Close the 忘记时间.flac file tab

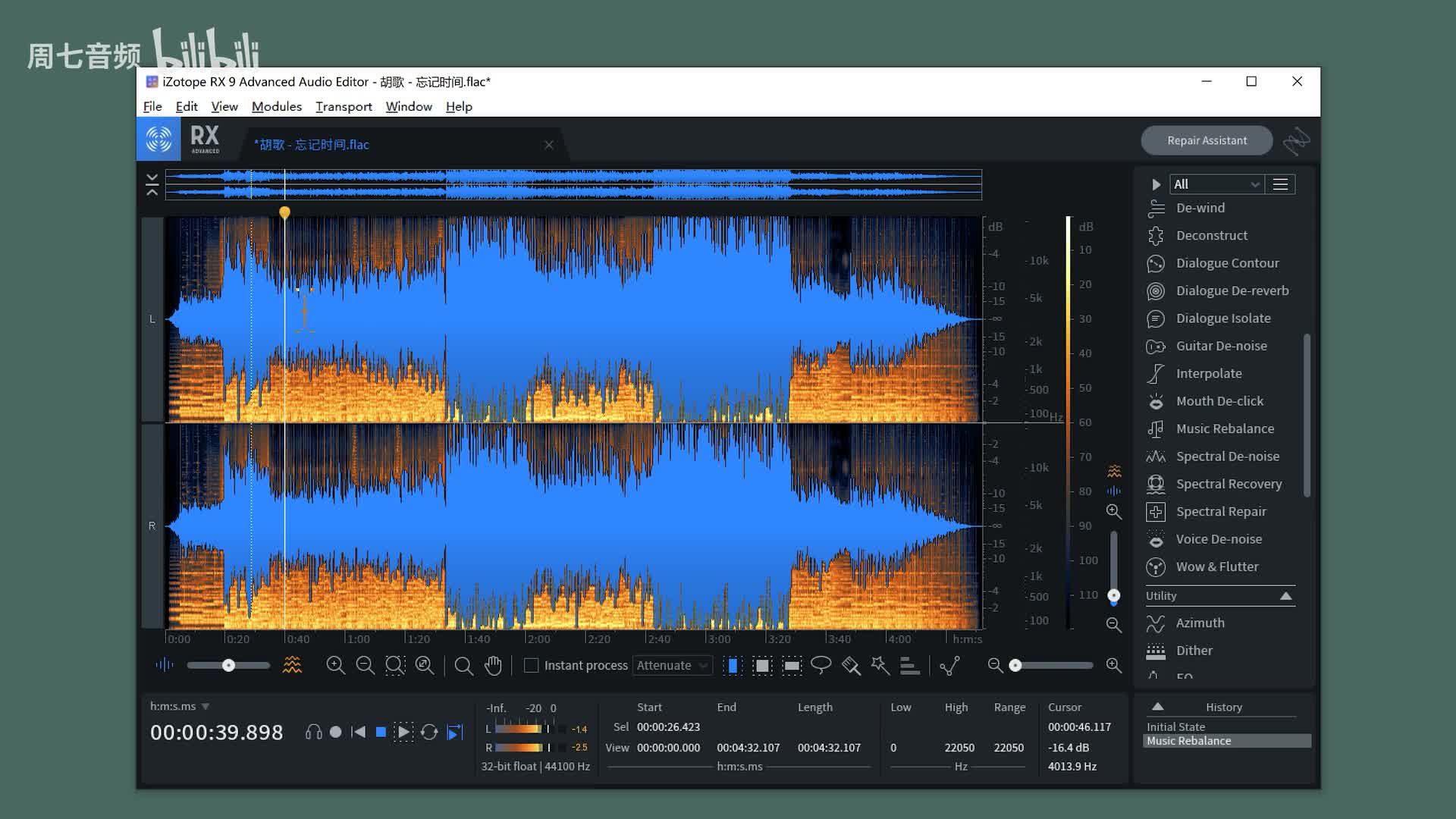pos(549,145)
